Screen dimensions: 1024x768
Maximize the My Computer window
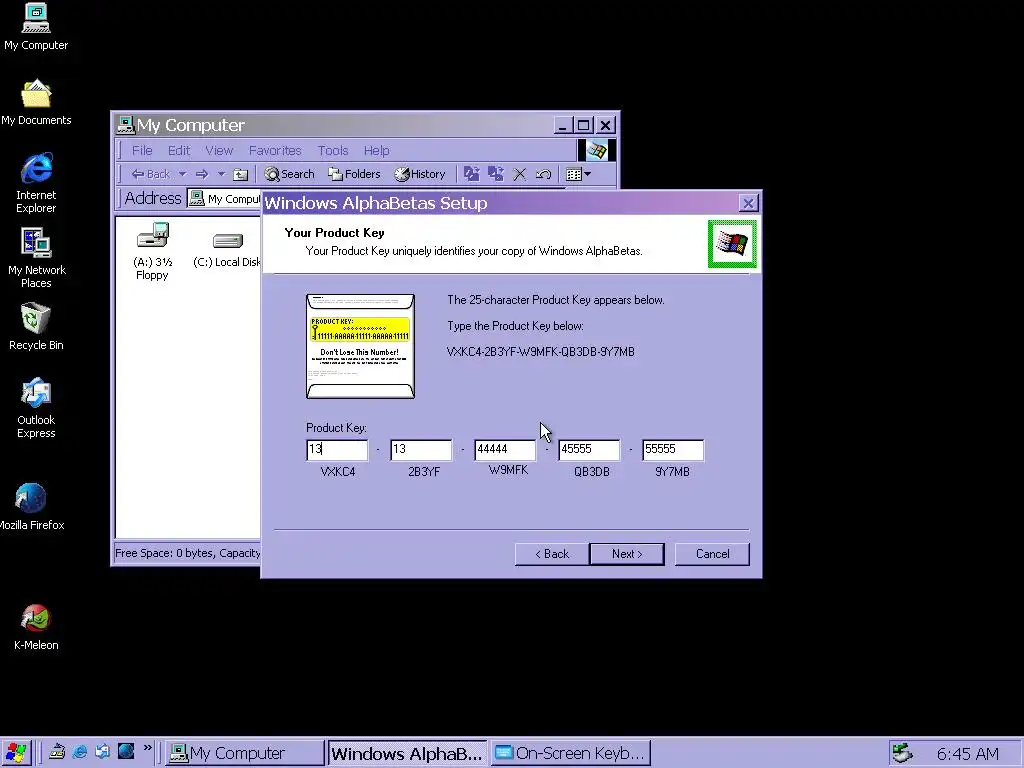584,125
